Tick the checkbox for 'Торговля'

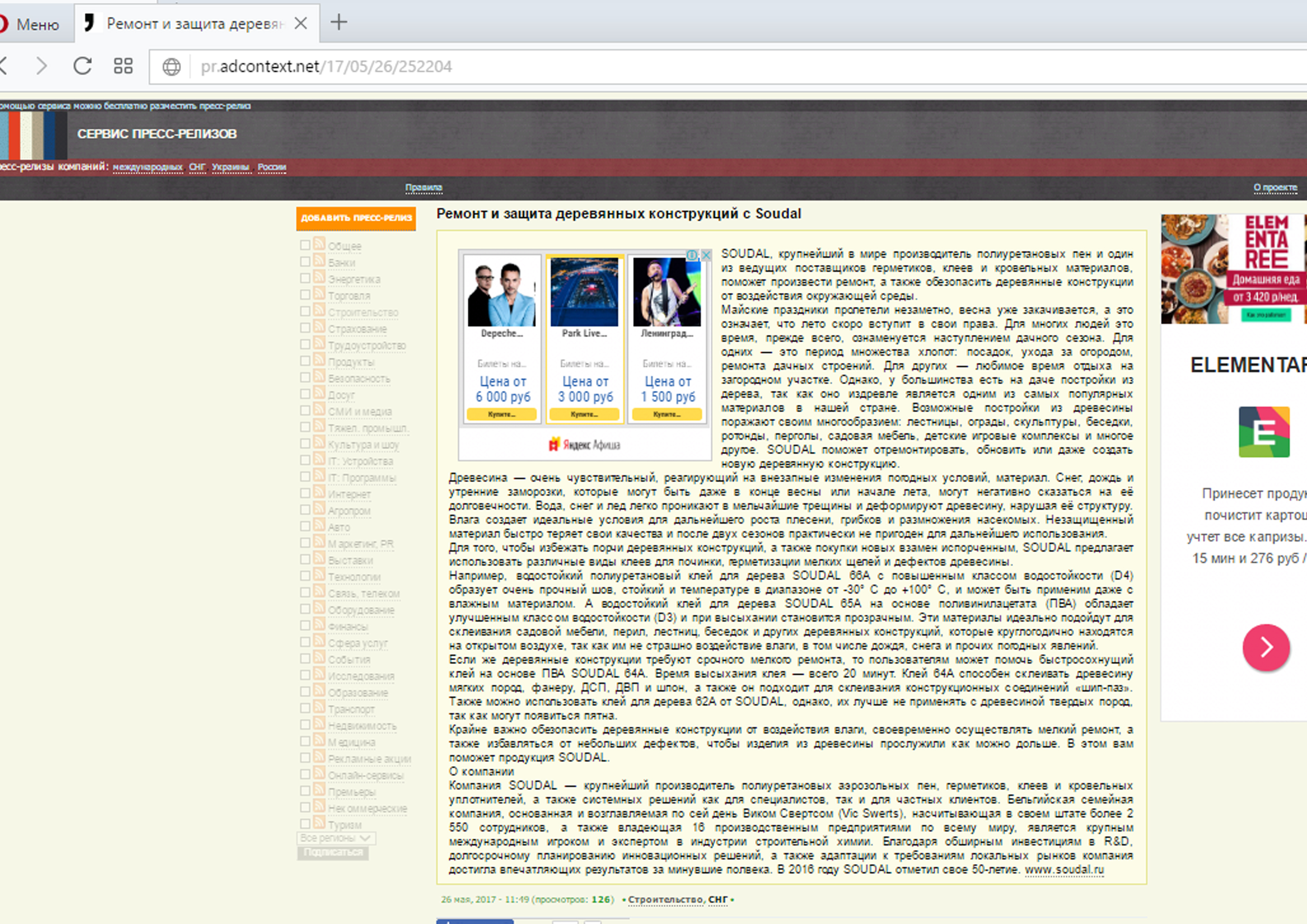305,294
